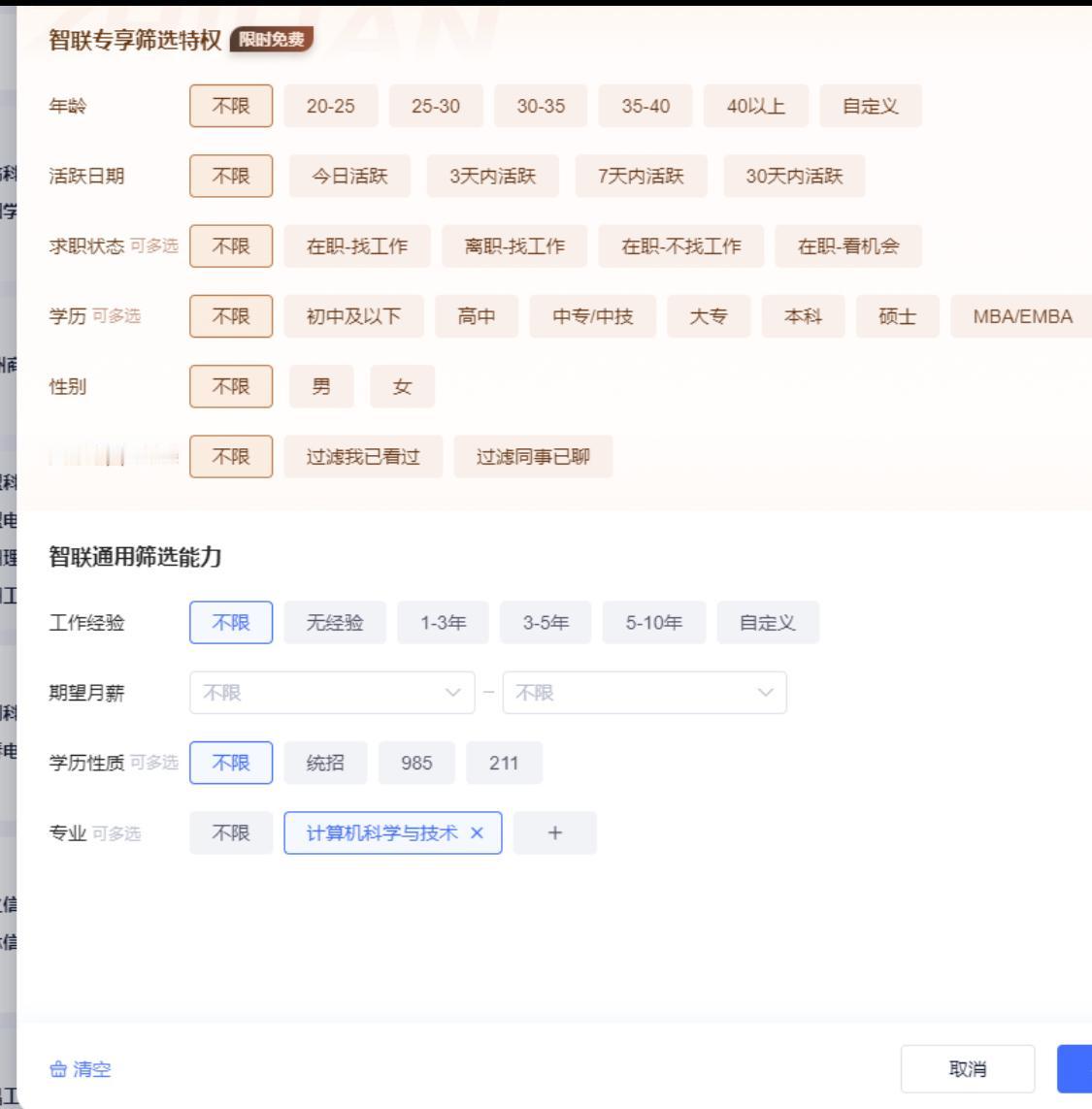1092x1109 pixels.
Task: Choose 211 school type
Action: 504,763
